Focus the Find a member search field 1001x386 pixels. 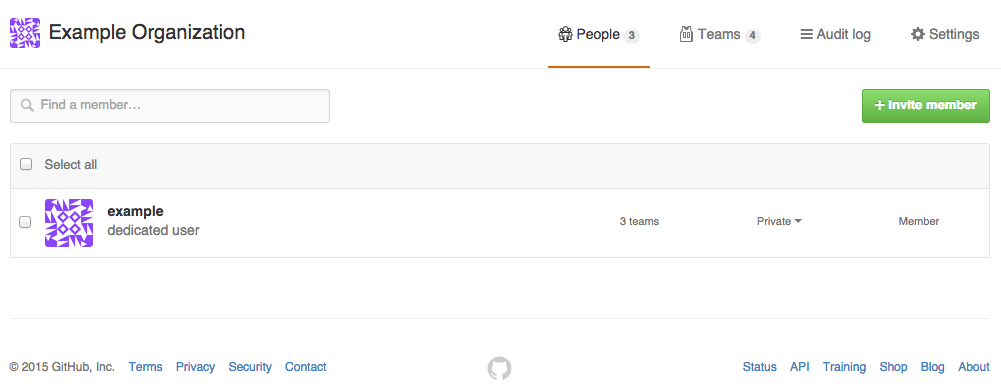tap(170, 106)
